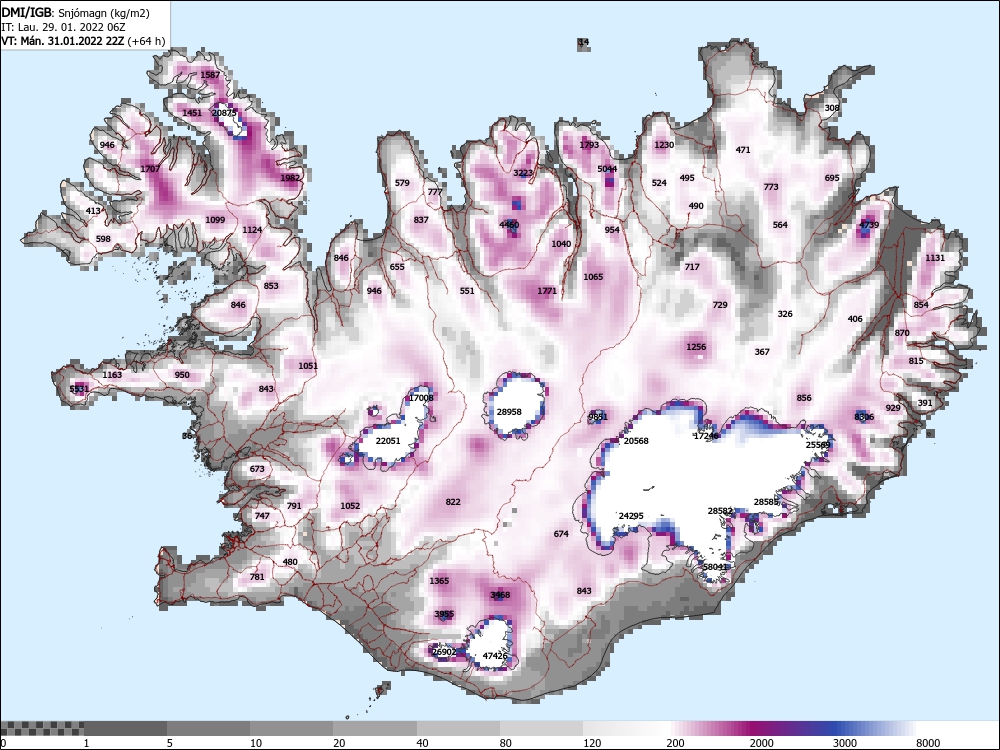Image resolution: width=1000 pixels, height=750 pixels.
Task: Click the value '4460'
Action: (x=509, y=225)
